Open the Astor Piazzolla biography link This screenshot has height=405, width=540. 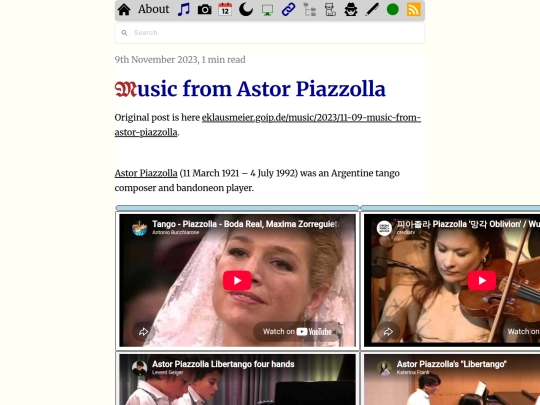[x=146, y=173]
